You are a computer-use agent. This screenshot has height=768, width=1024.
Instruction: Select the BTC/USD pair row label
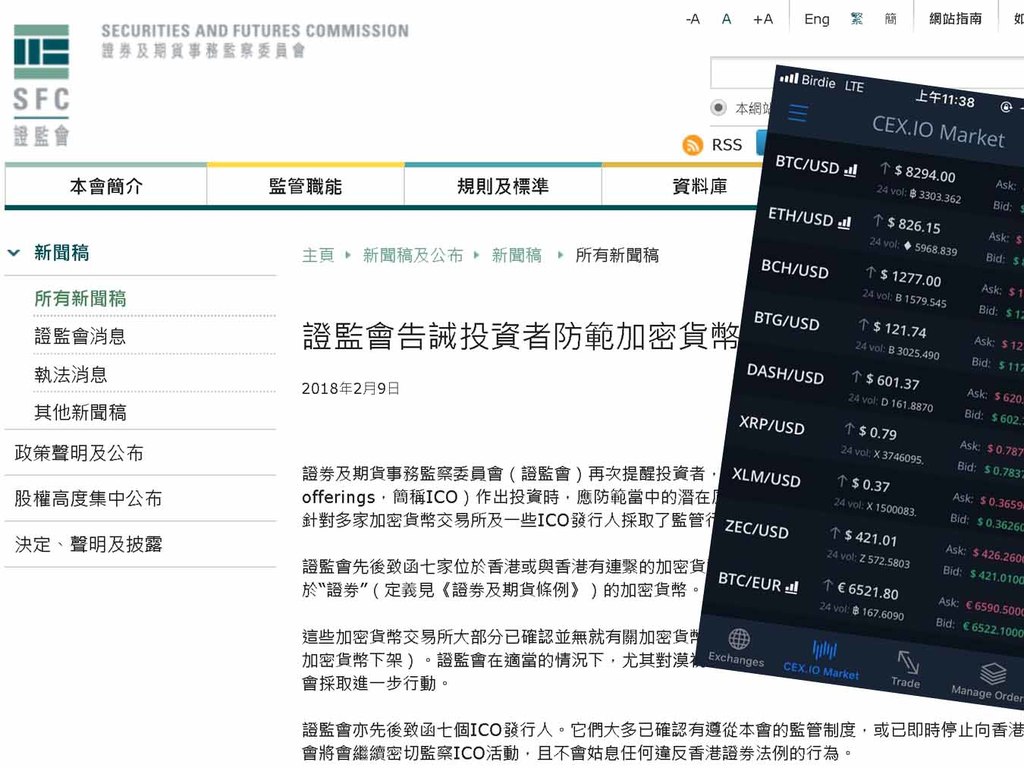tap(807, 164)
